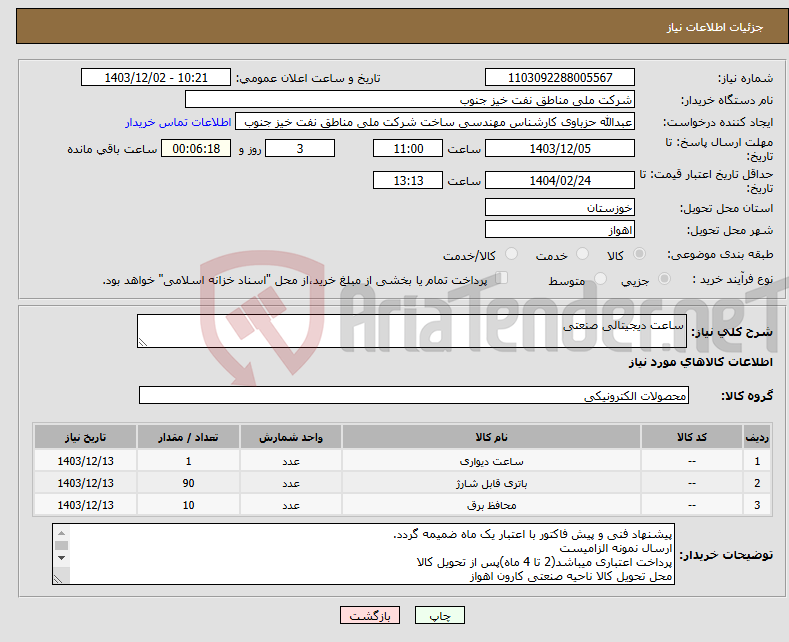Select the متوسط purchase type radio
The height and width of the screenshot is (642, 789).
[600, 279]
